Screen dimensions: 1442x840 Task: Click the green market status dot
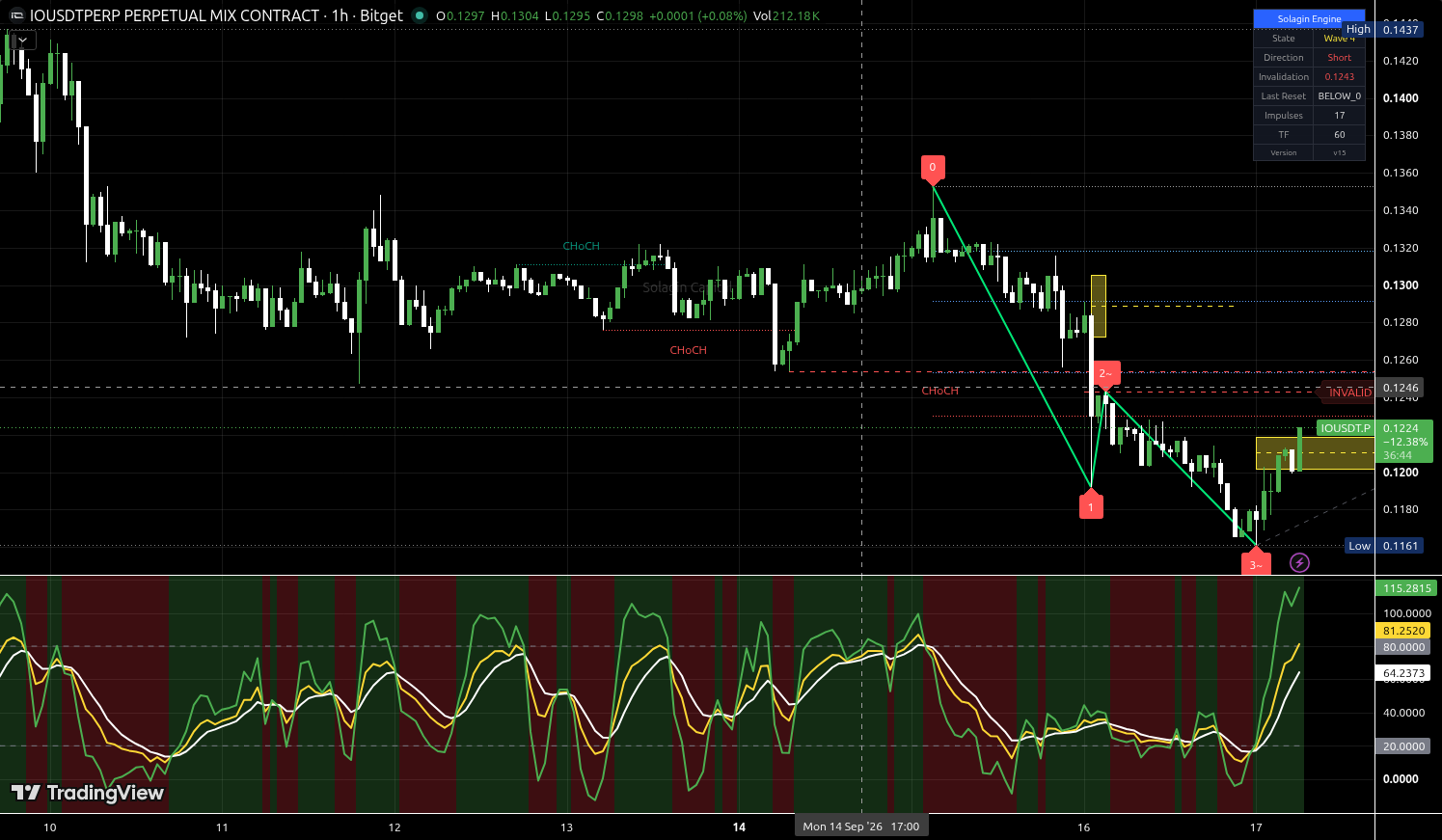click(419, 15)
